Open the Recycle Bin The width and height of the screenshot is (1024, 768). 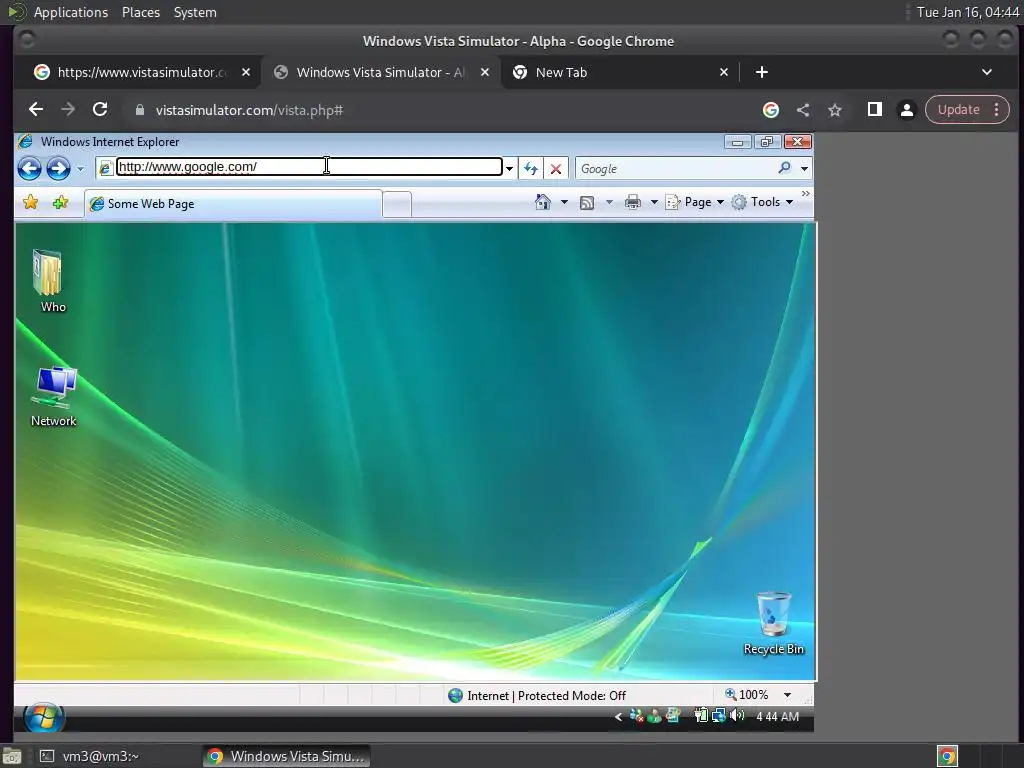tap(774, 623)
